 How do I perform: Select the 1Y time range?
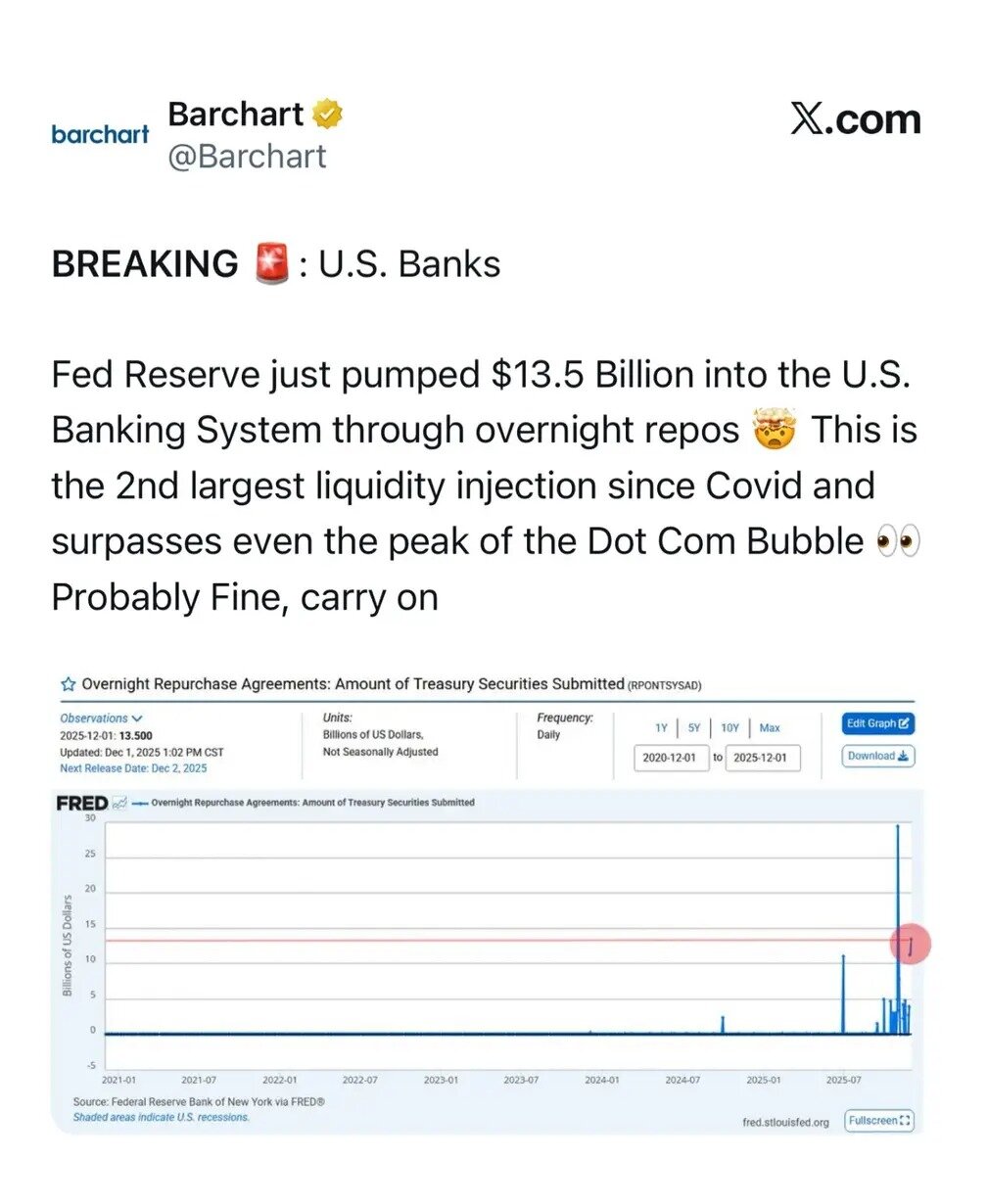pos(661,728)
